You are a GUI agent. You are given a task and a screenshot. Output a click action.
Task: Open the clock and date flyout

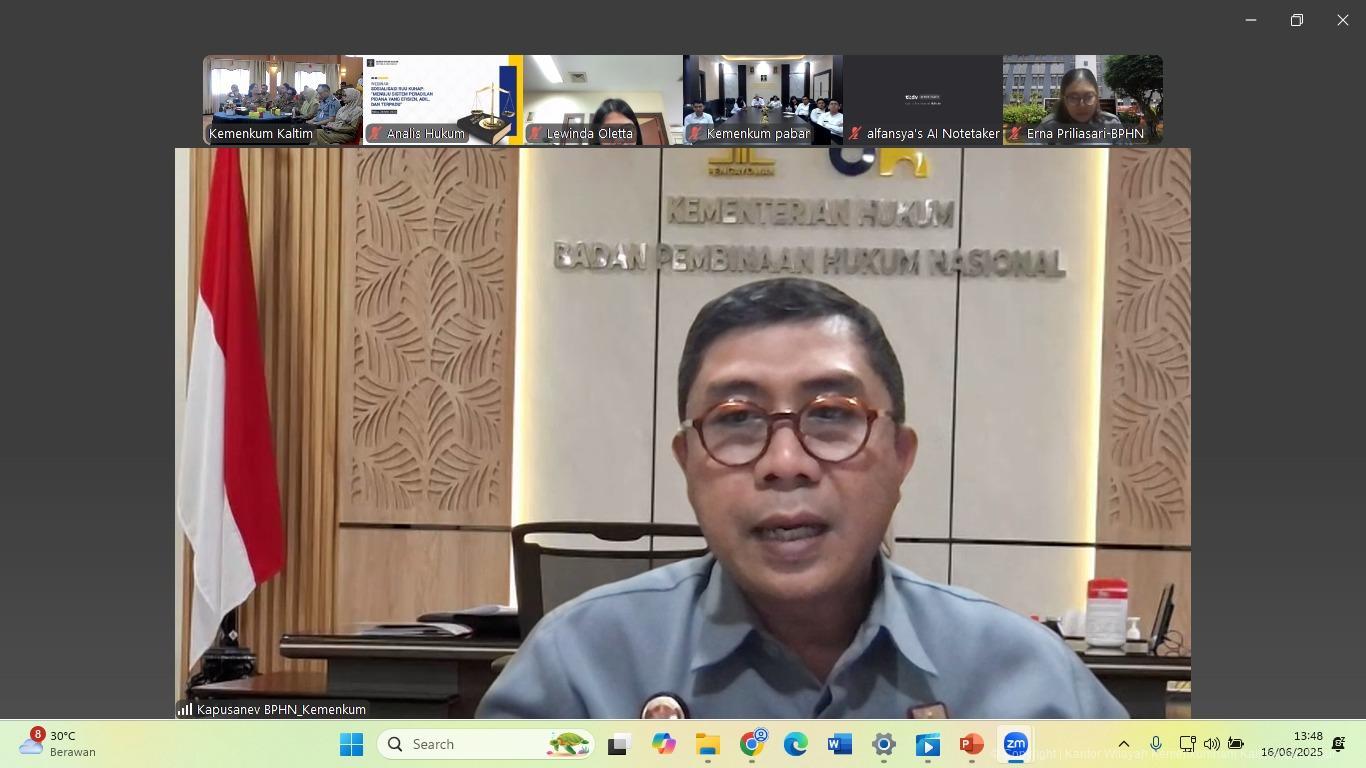tap(1291, 744)
